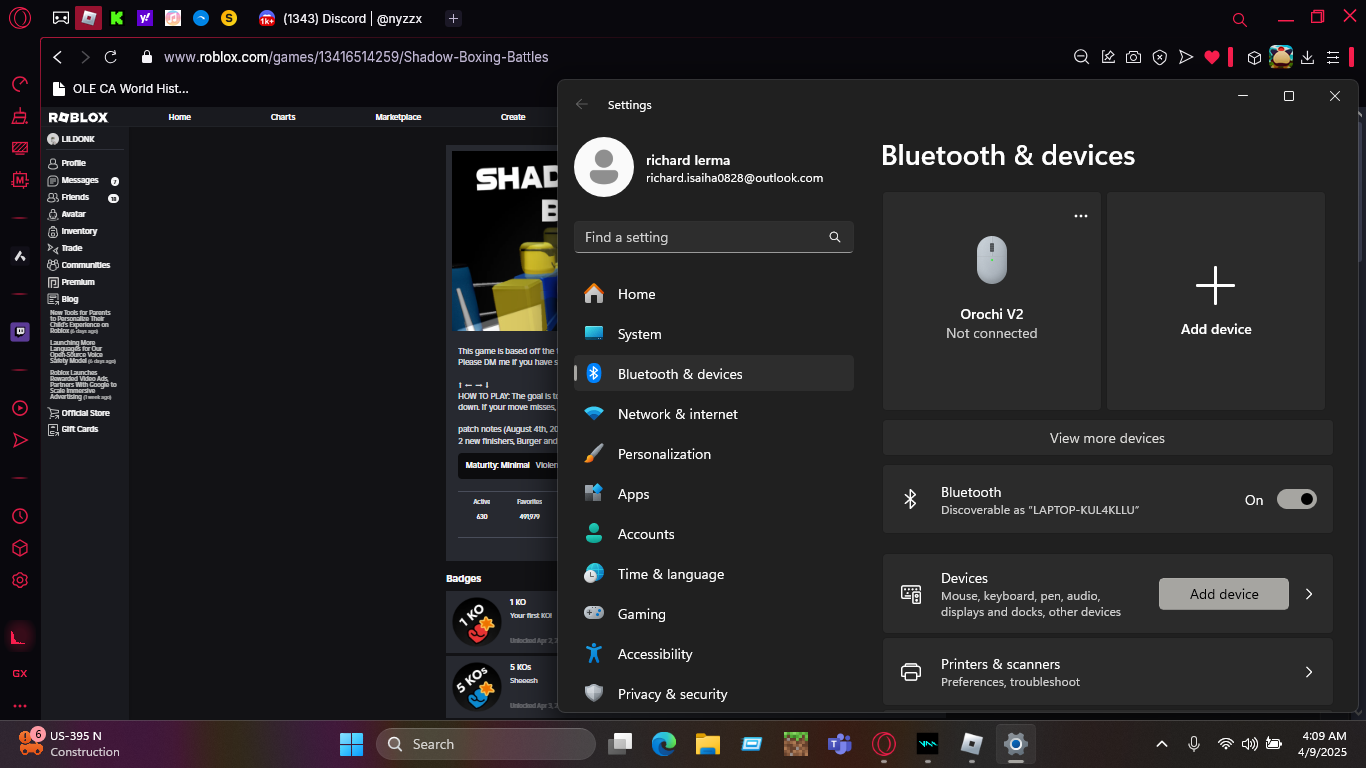Screen dimensions: 1366x768
Task: Click the send Flow arrow in address bar
Action: [x=1186, y=57]
